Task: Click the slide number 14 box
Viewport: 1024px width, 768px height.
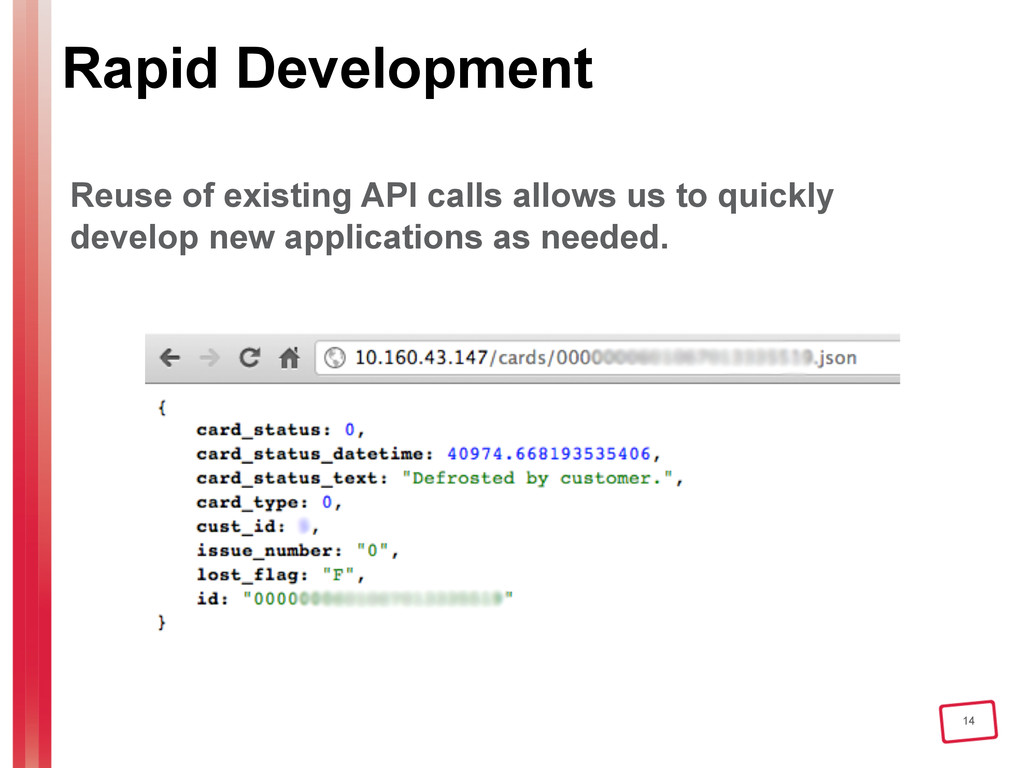Action: [x=968, y=721]
